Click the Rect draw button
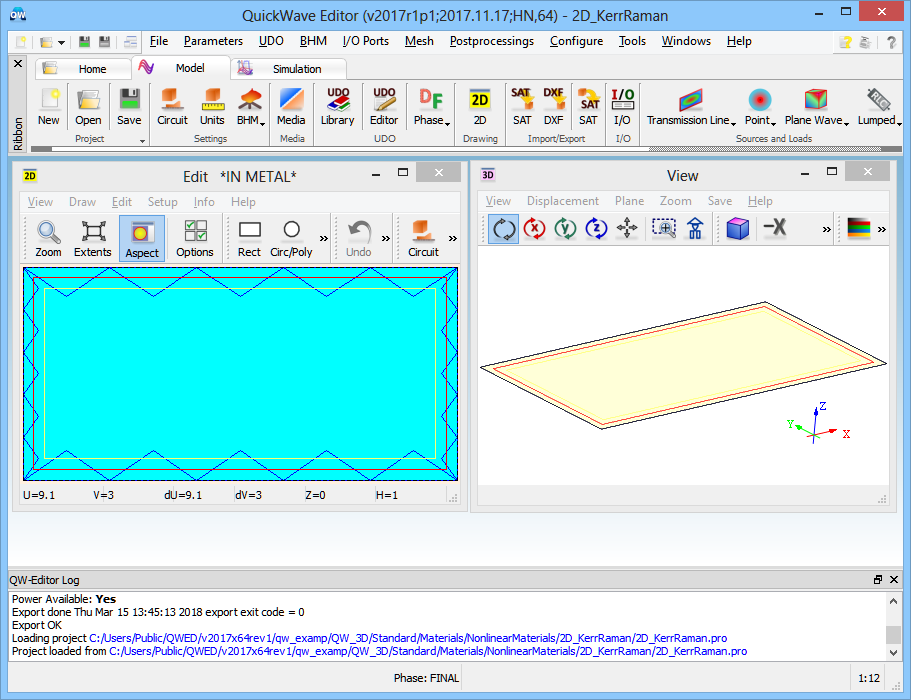Image resolution: width=911 pixels, height=700 pixels. coord(249,239)
